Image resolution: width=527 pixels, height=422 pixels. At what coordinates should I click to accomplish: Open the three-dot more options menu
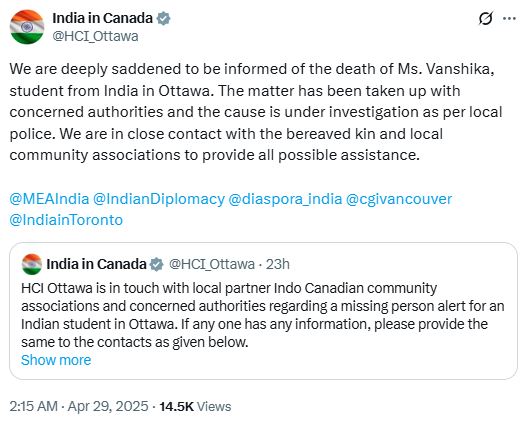point(509,18)
